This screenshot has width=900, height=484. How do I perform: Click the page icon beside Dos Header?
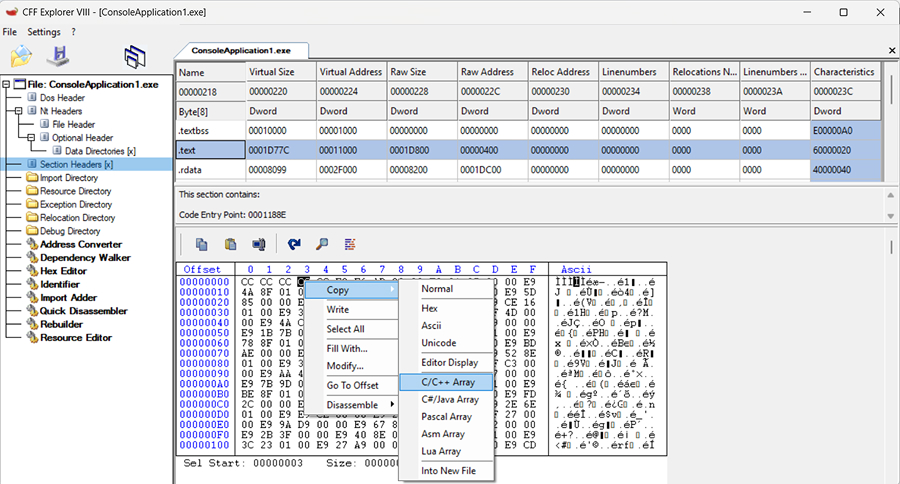32,98
